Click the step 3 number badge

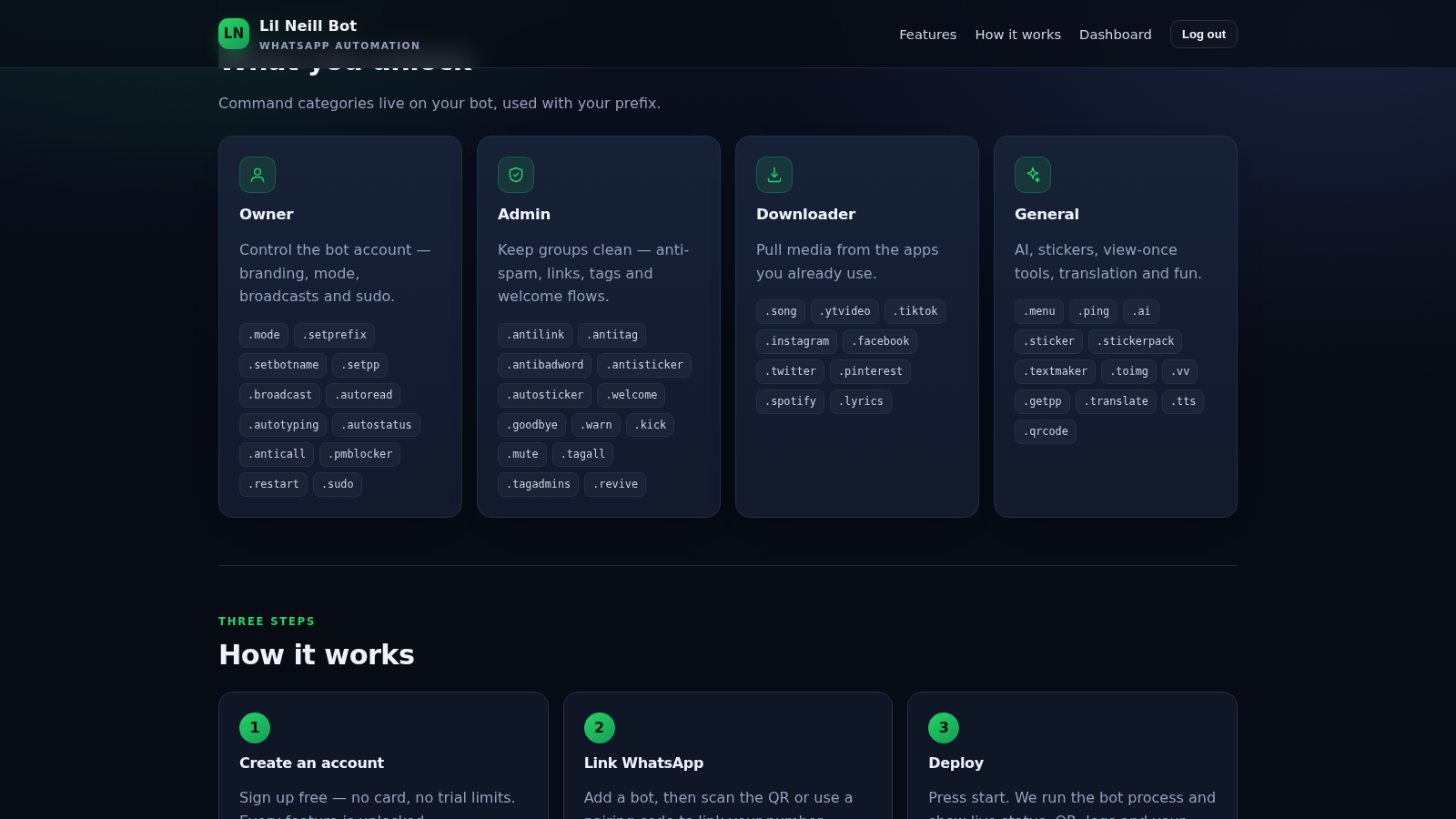click(944, 728)
